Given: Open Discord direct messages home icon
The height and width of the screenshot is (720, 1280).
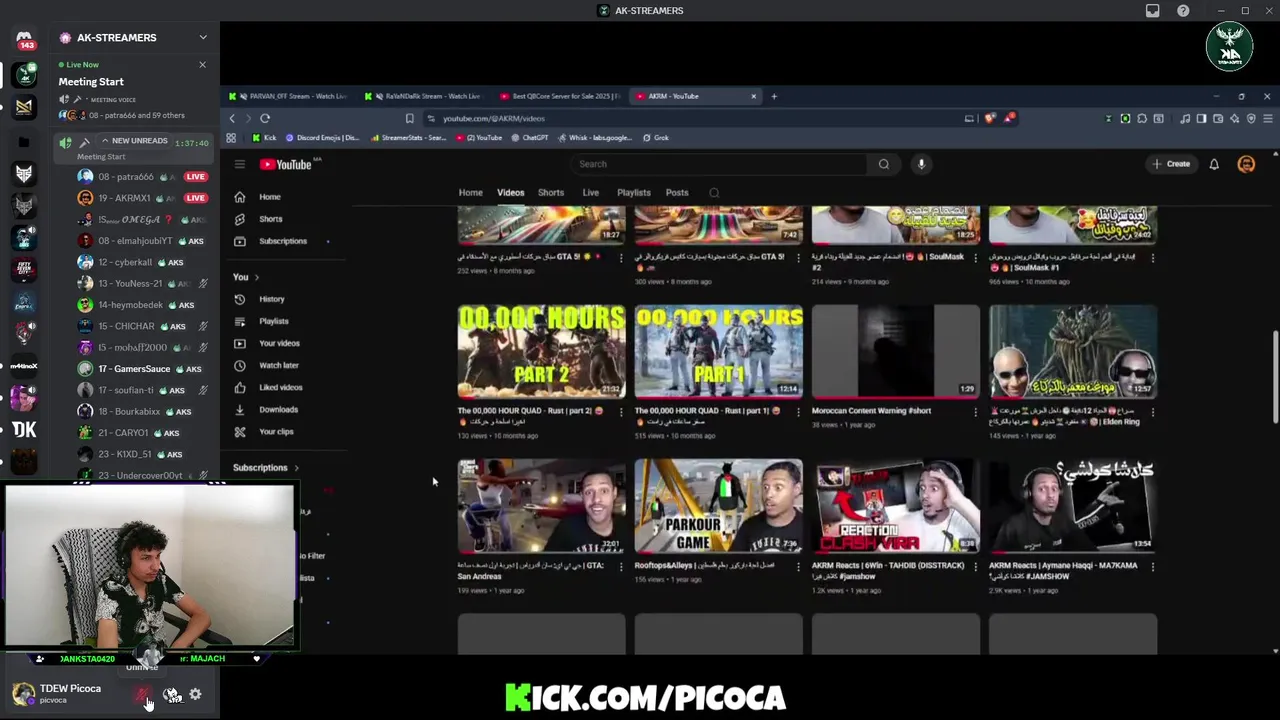Looking at the screenshot, I should [24, 39].
